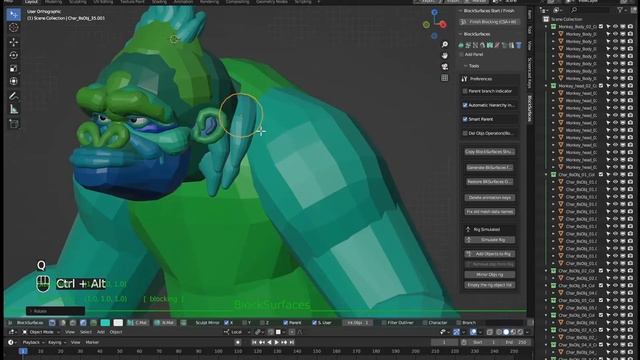Open the Keying dropdown in timeline
Image resolution: width=640 pixels, height=360 pixels.
pyautogui.click(x=57, y=342)
